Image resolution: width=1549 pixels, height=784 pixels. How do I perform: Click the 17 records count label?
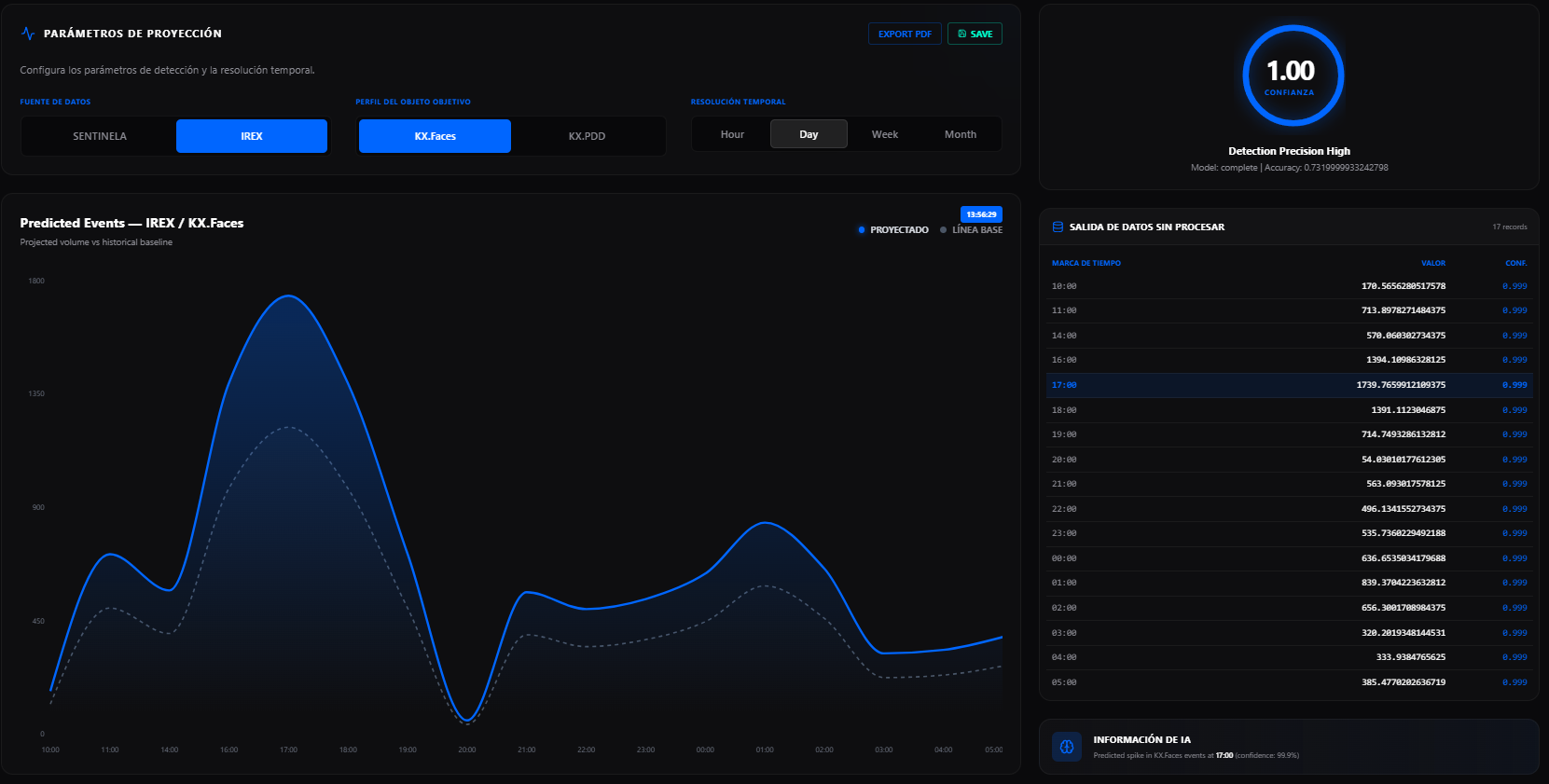pyautogui.click(x=1509, y=227)
